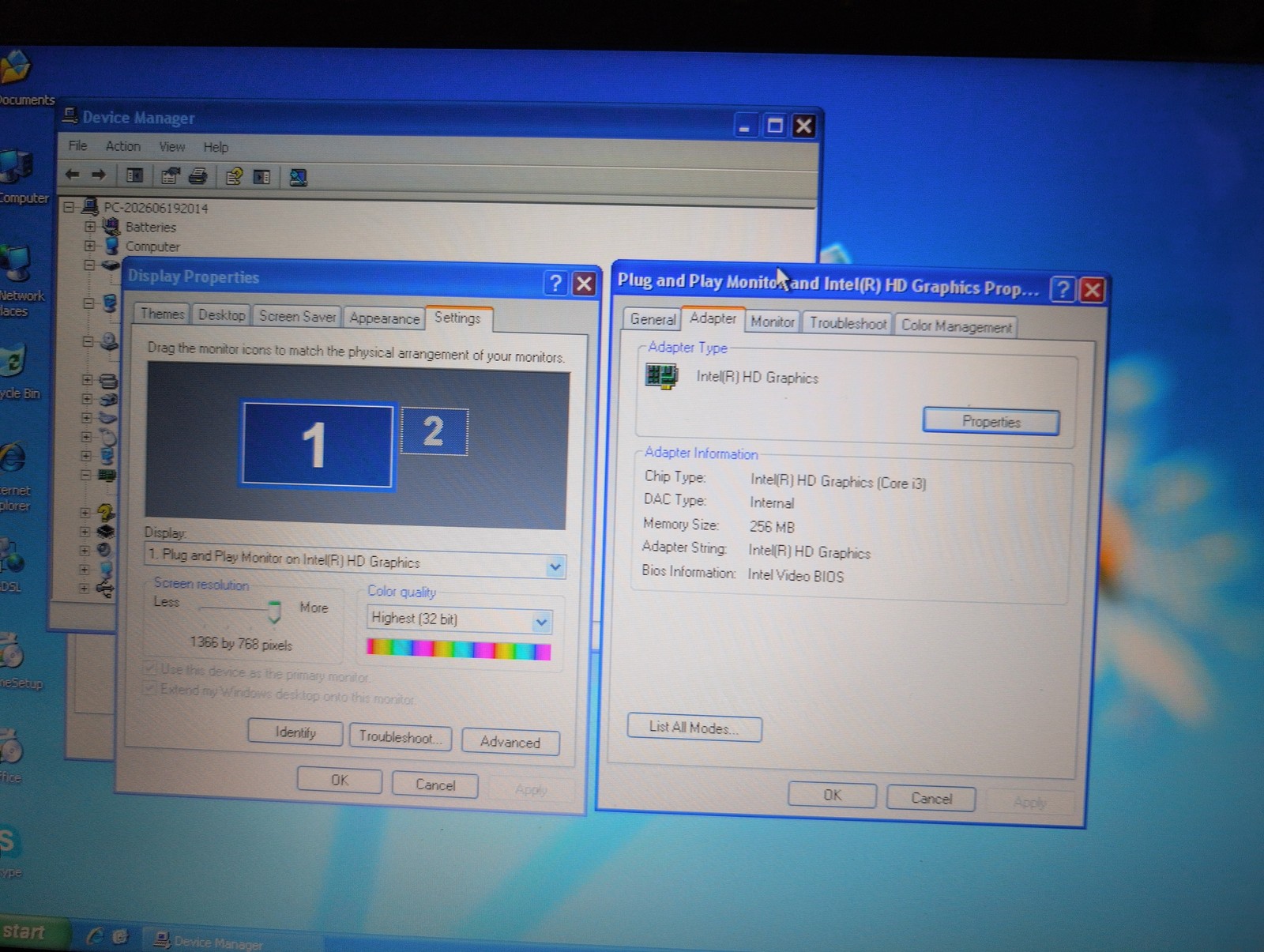Image resolution: width=1264 pixels, height=952 pixels.
Task: Click the Scan for hardware changes icon
Action: tap(298, 178)
